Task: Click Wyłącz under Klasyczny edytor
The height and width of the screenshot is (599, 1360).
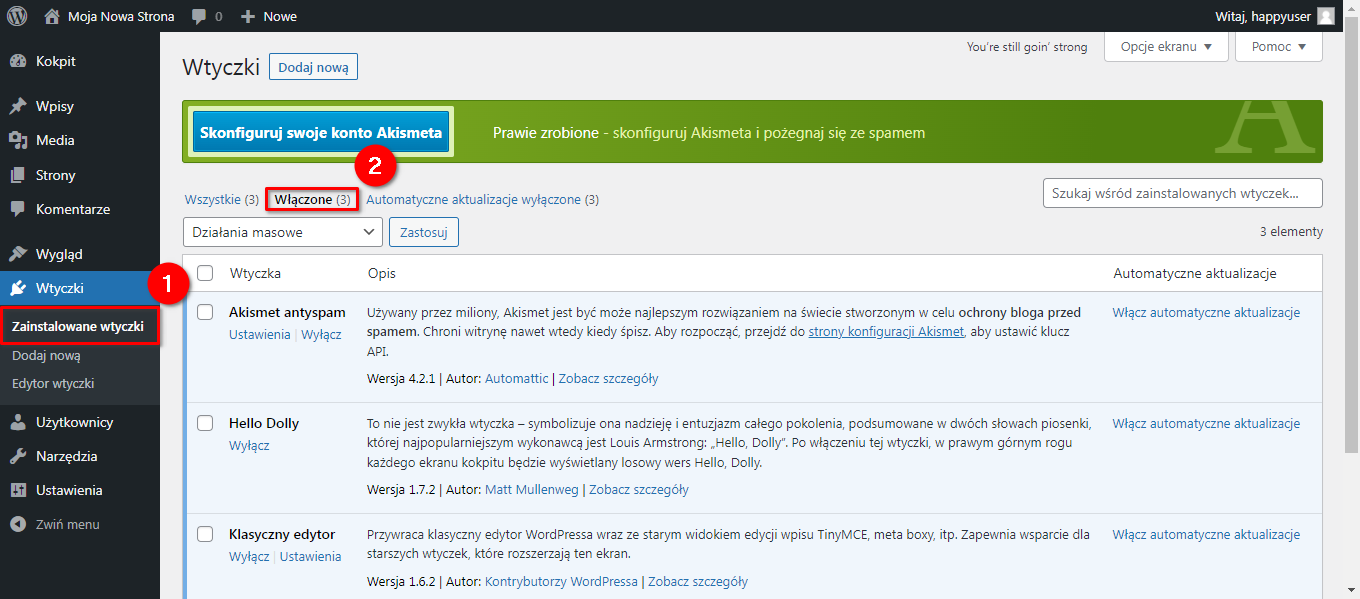Action: (x=249, y=556)
